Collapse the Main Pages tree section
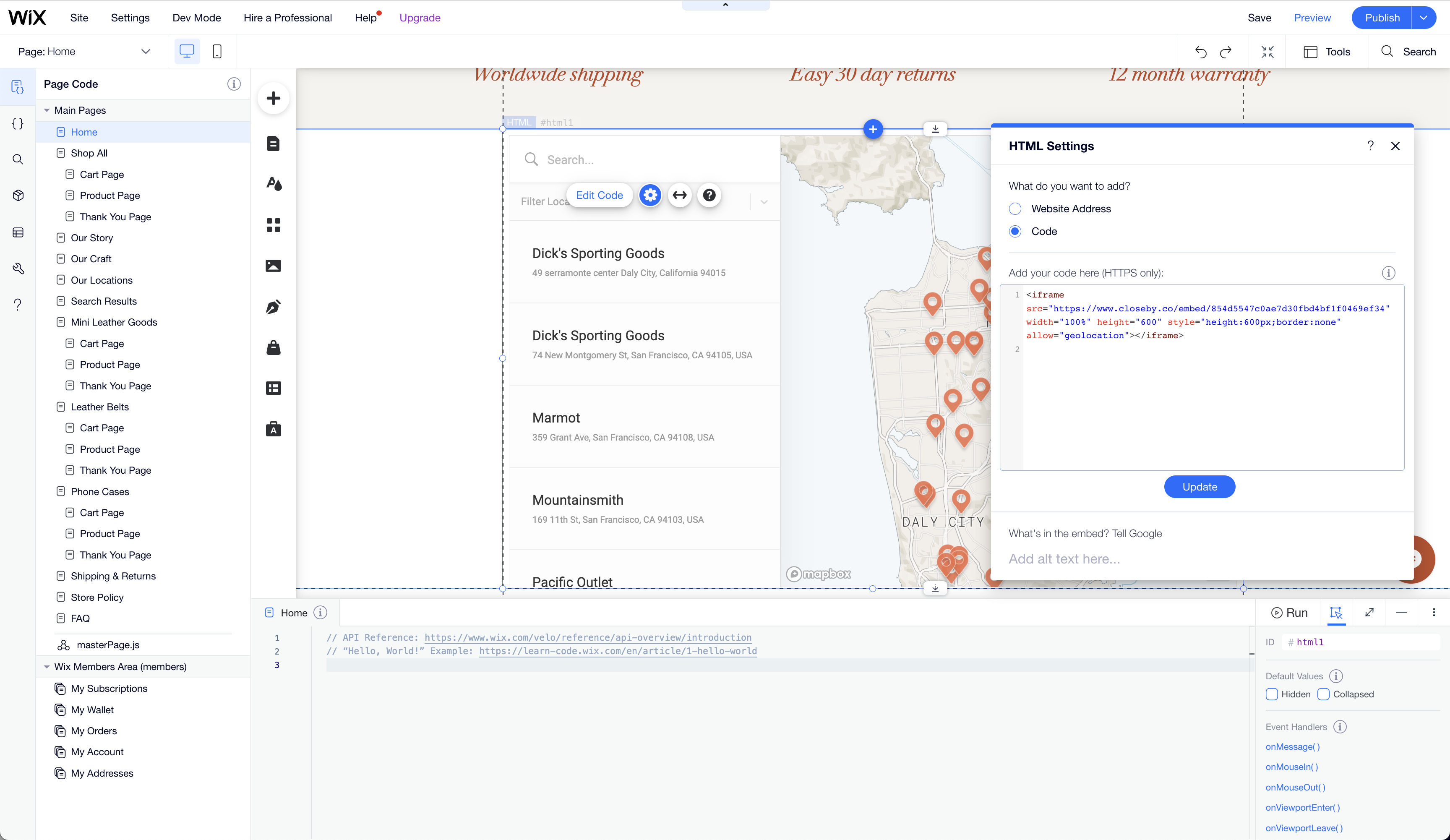The height and width of the screenshot is (840, 1450). coord(47,110)
